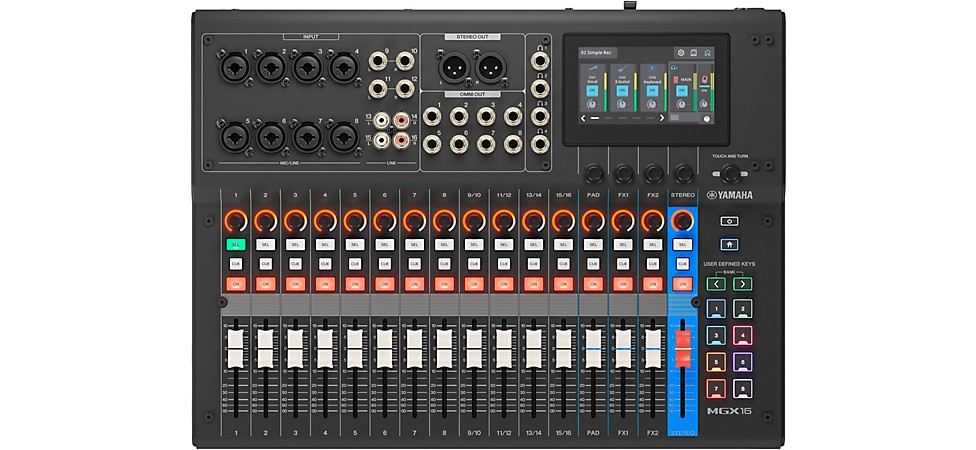This screenshot has width=976, height=450.
Task: Click OMNI OUT jack 8
Action: 513,144
